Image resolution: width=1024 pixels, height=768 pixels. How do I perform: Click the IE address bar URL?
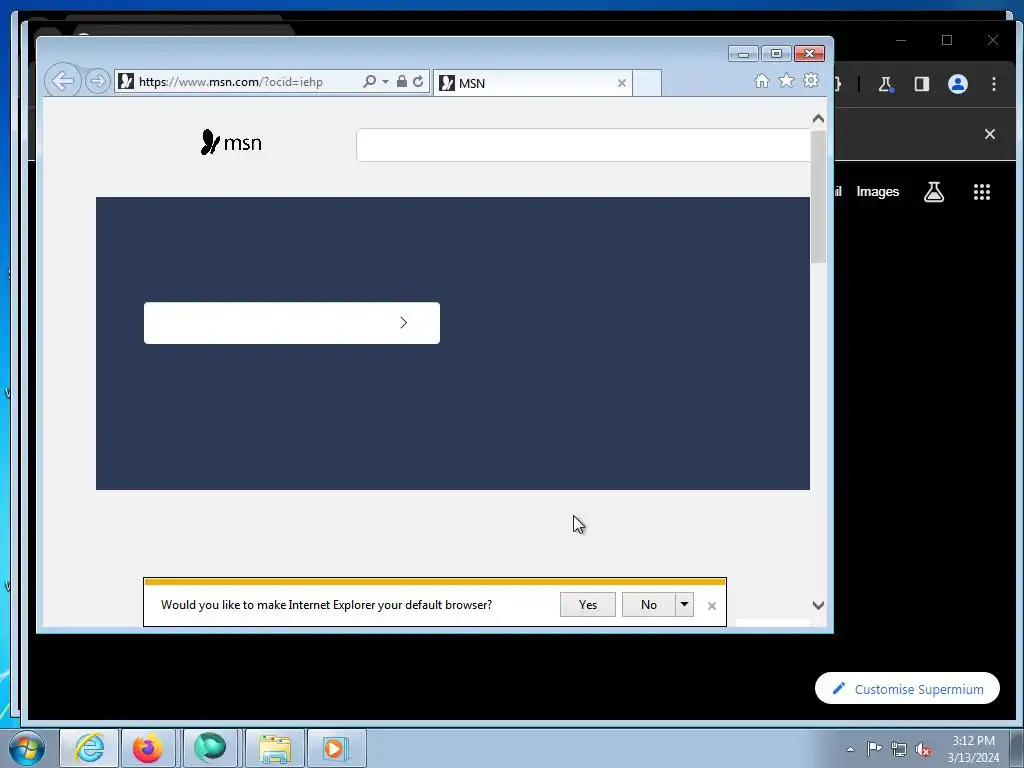pyautogui.click(x=231, y=82)
